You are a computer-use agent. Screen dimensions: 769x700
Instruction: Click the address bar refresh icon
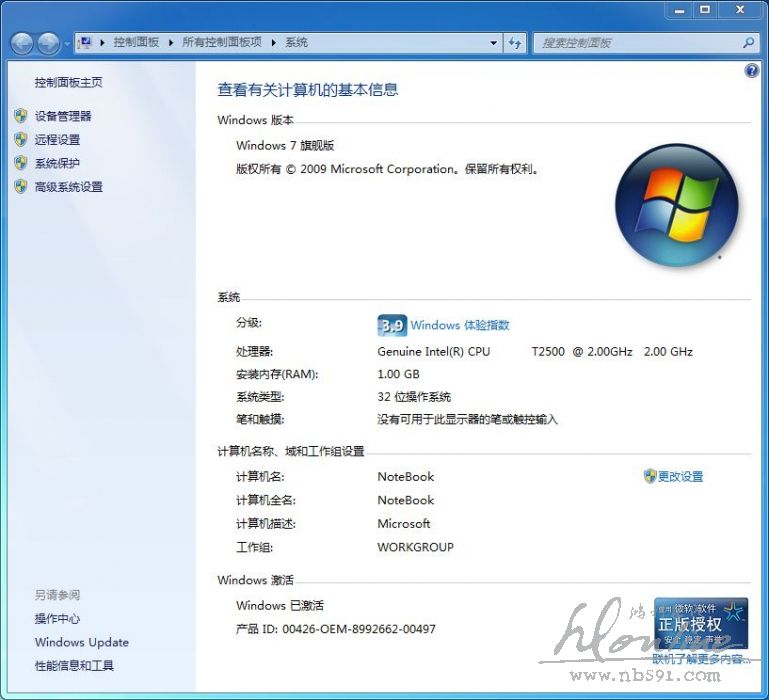pyautogui.click(x=515, y=43)
